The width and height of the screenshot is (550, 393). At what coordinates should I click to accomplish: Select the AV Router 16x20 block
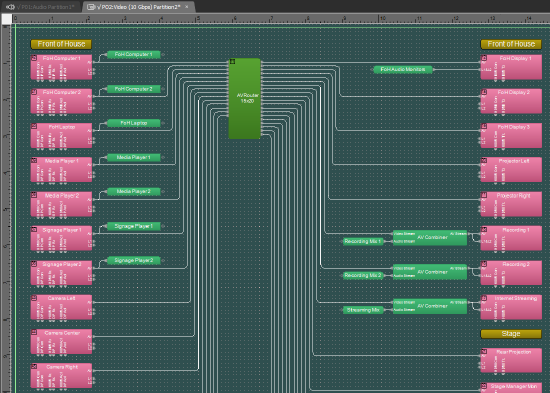click(245, 99)
